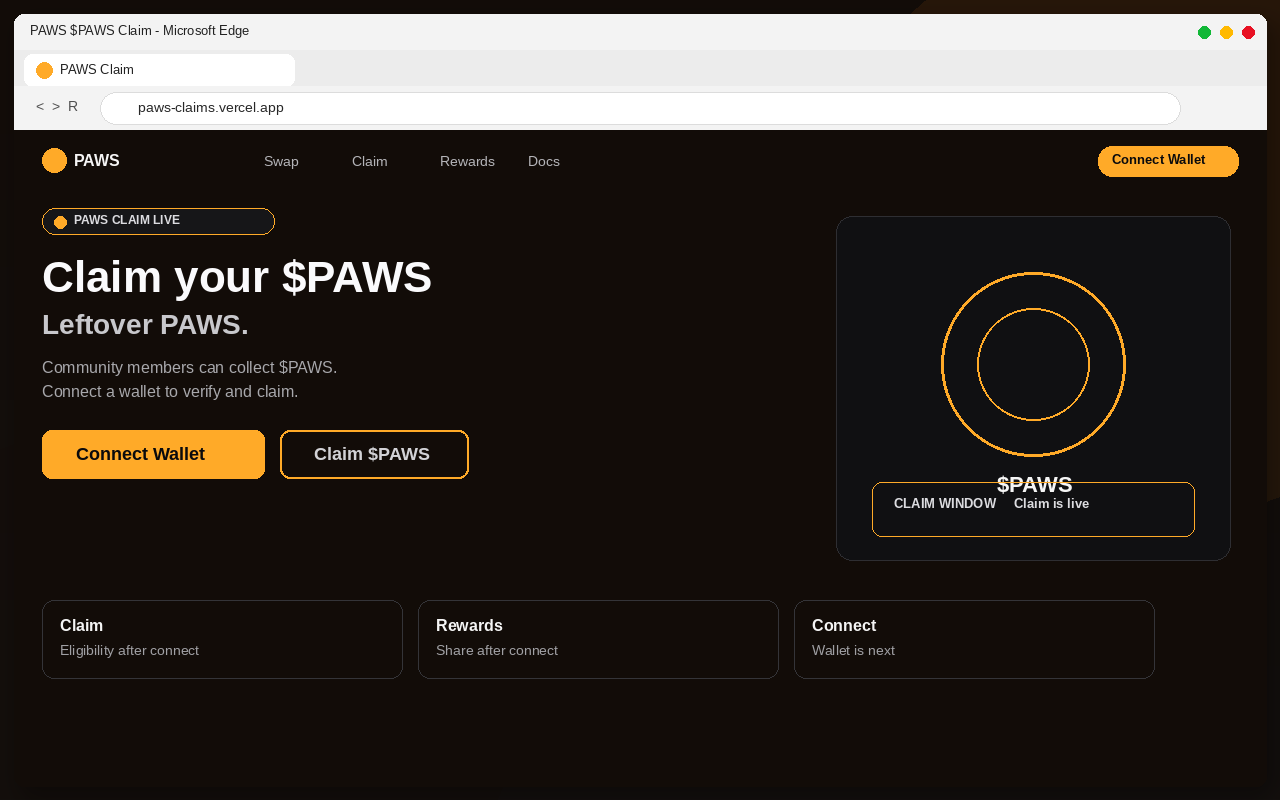Click the PAWS logo circle icon
This screenshot has height=800, width=1280.
pyautogui.click(x=54, y=160)
